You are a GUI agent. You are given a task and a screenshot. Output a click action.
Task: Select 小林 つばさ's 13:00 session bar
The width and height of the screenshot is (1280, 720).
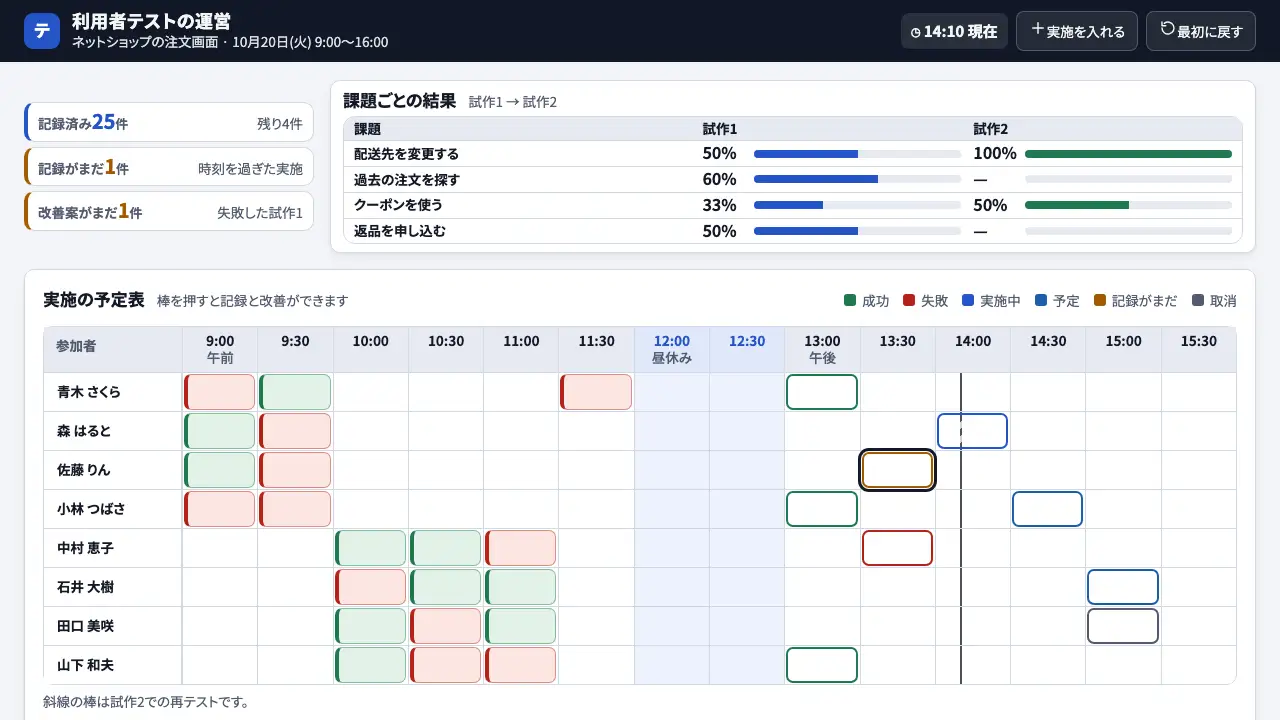click(x=822, y=509)
